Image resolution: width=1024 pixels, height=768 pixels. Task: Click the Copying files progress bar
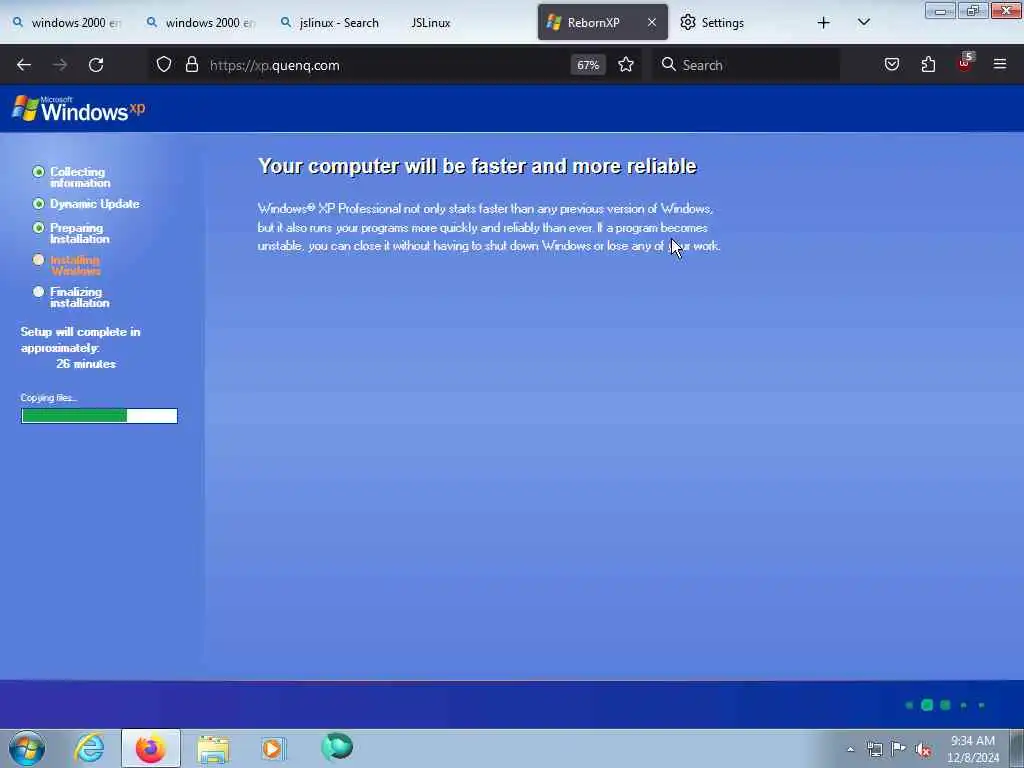click(x=99, y=416)
